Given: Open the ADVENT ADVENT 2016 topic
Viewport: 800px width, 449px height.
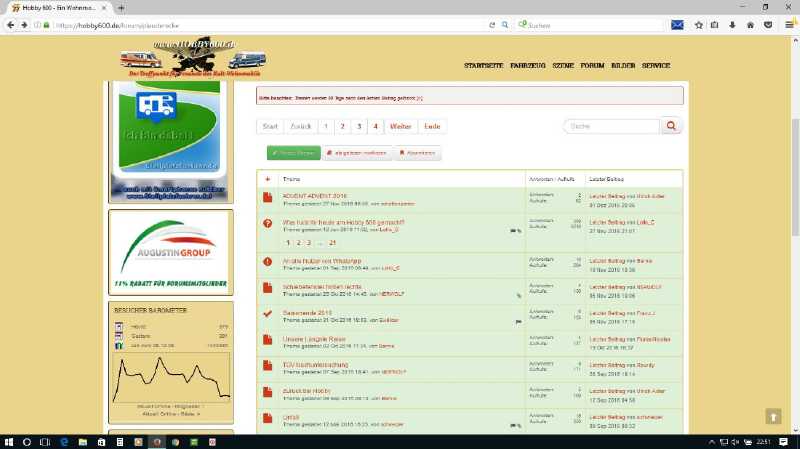Looking at the screenshot, I should pos(315,194).
